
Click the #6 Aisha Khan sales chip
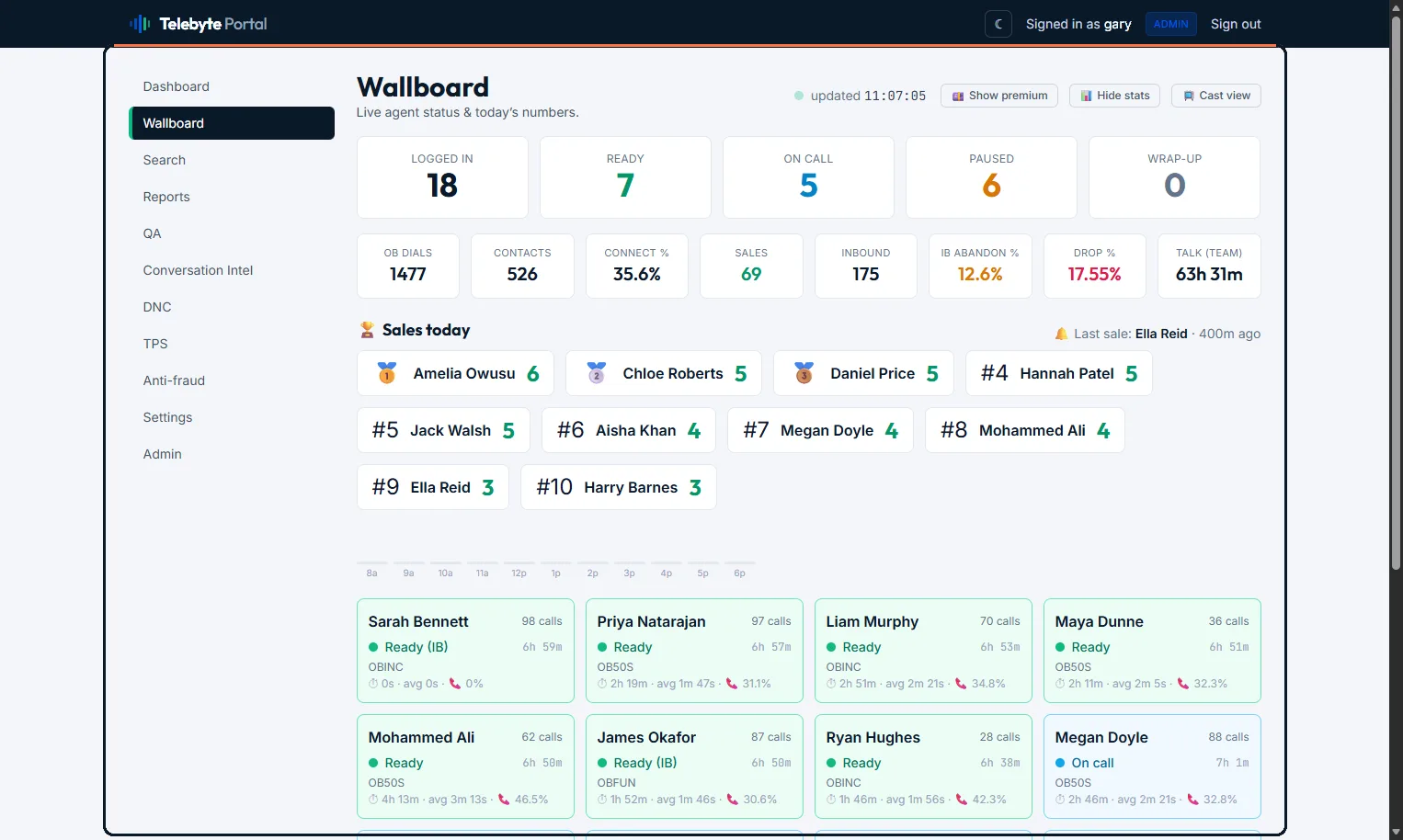coord(629,430)
